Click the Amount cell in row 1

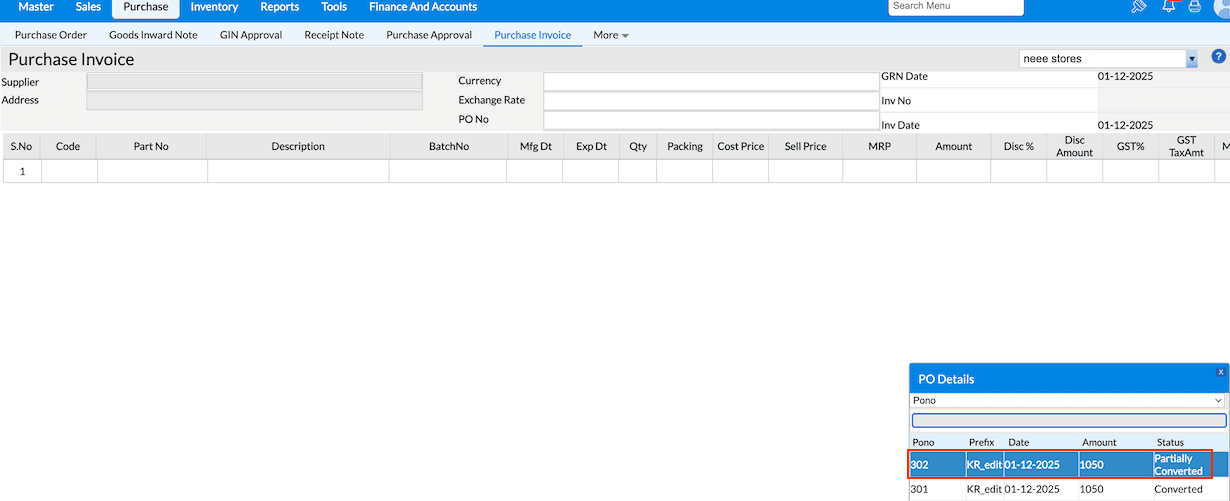954,171
